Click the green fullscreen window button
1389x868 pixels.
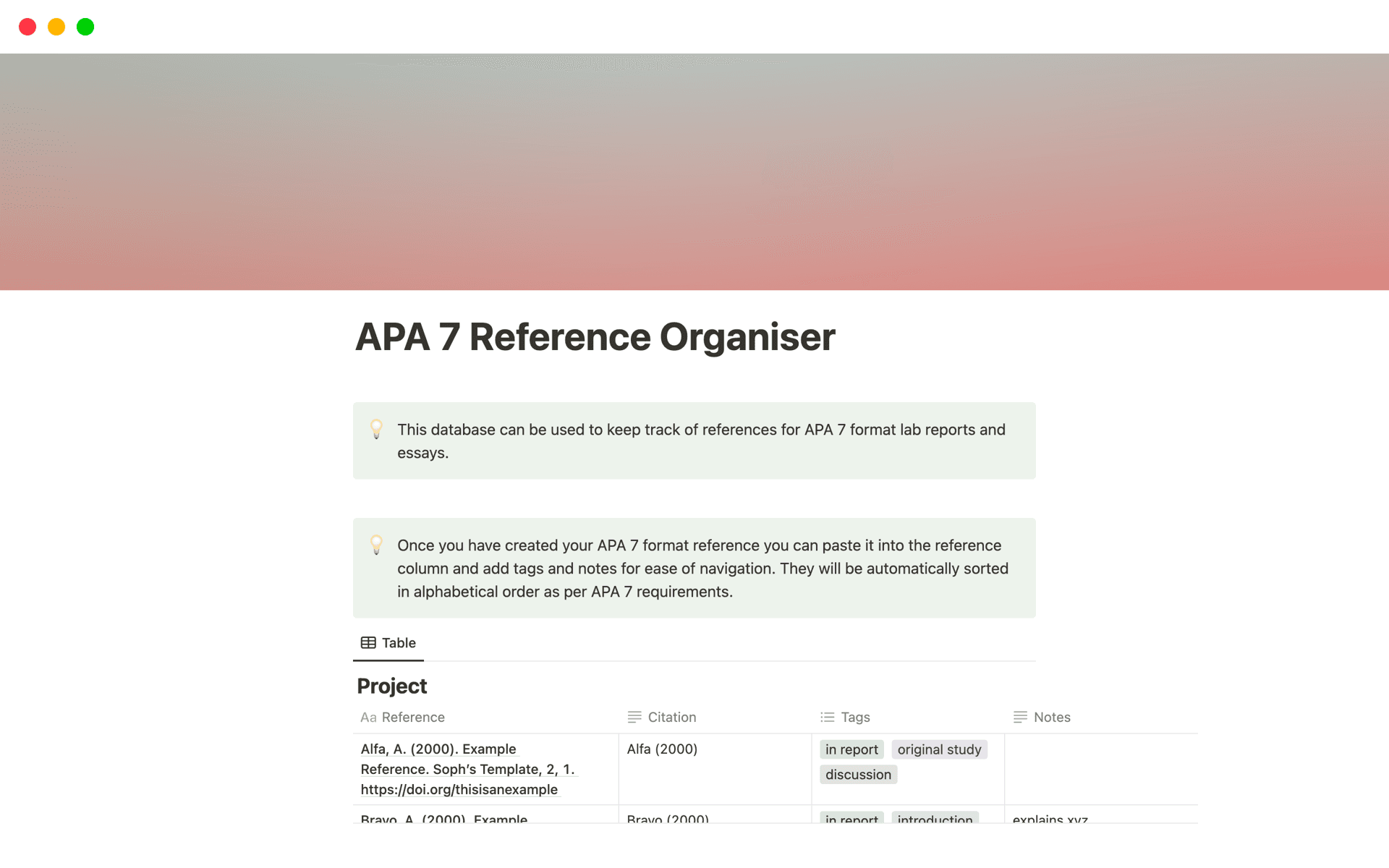[x=85, y=27]
